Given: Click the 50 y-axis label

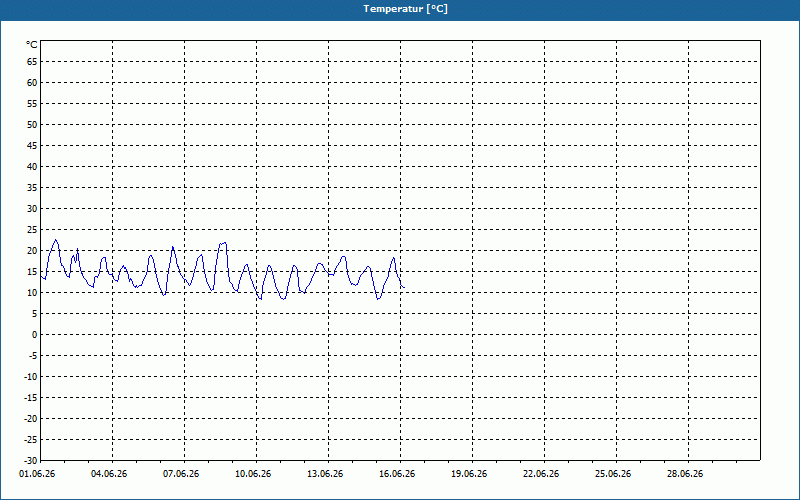Looking at the screenshot, I should point(32,124).
